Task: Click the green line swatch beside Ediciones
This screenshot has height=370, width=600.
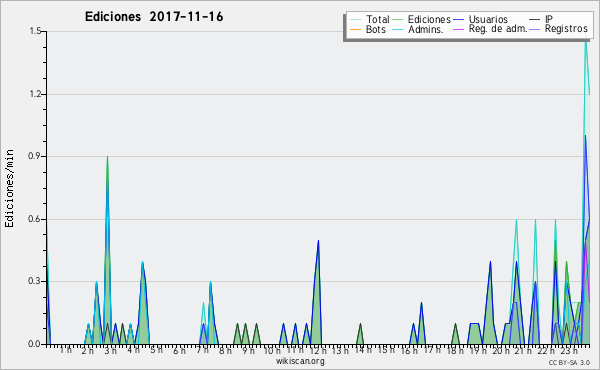Action: tap(398, 20)
